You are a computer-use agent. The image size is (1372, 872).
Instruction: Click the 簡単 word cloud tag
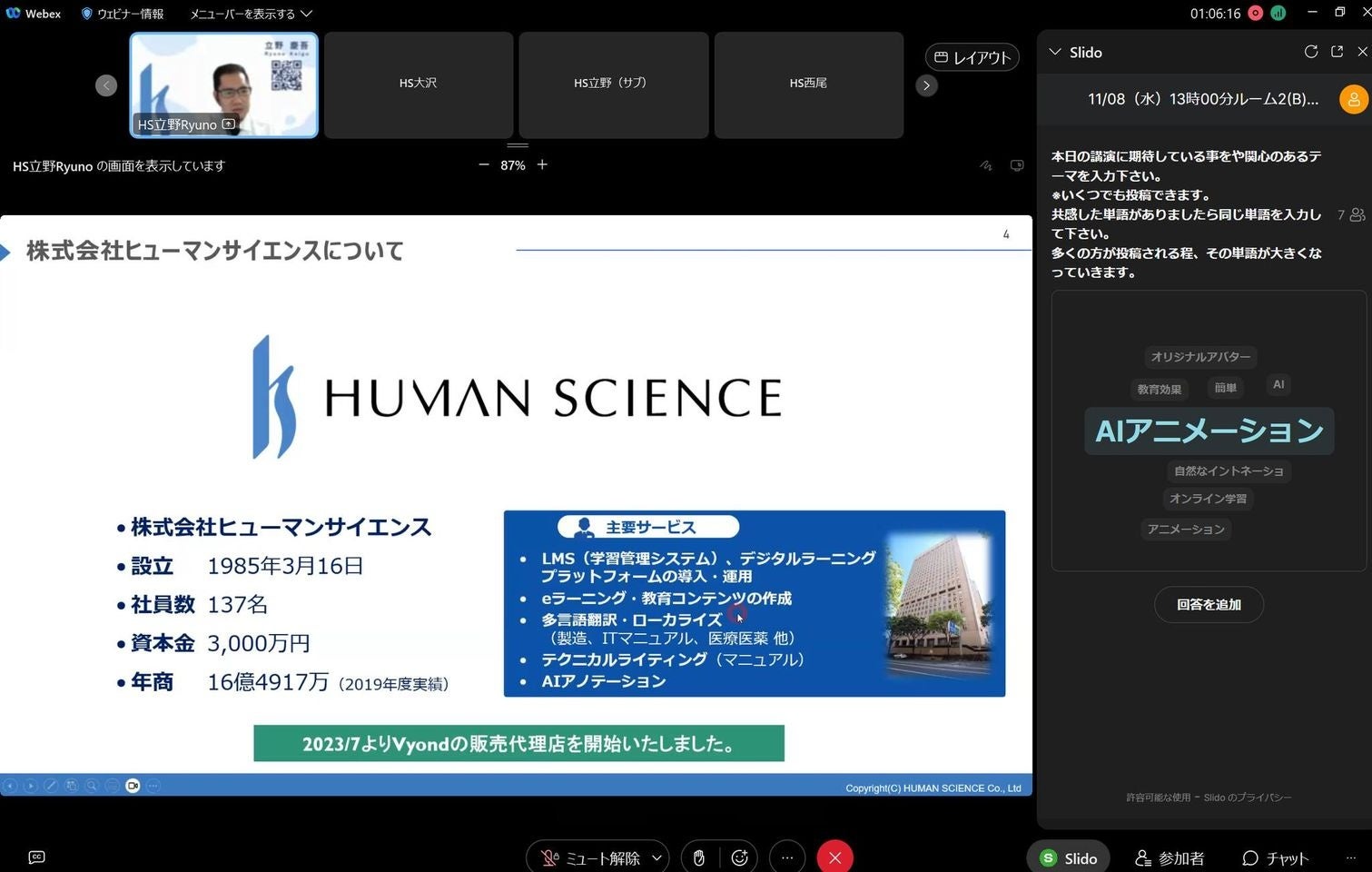point(1226,388)
